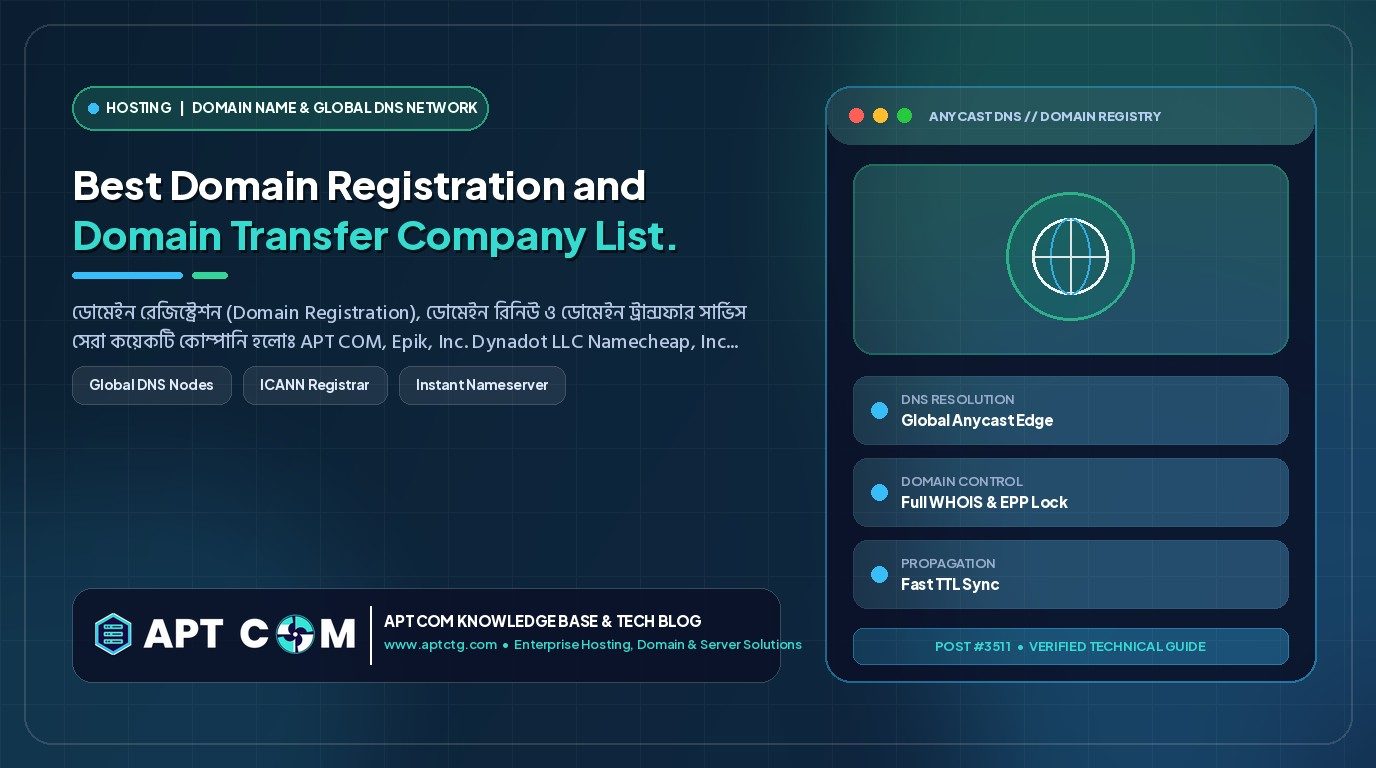Click the 'Full WHOIS & EPP Lock' text
1376x768 pixels.
[984, 503]
